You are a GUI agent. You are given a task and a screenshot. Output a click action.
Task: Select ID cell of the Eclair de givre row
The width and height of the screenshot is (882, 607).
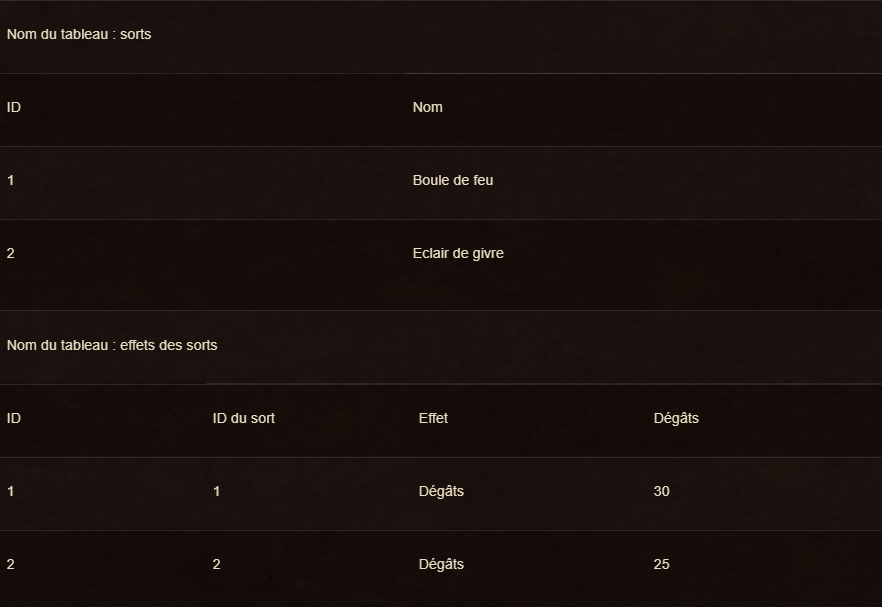[x=11, y=253]
